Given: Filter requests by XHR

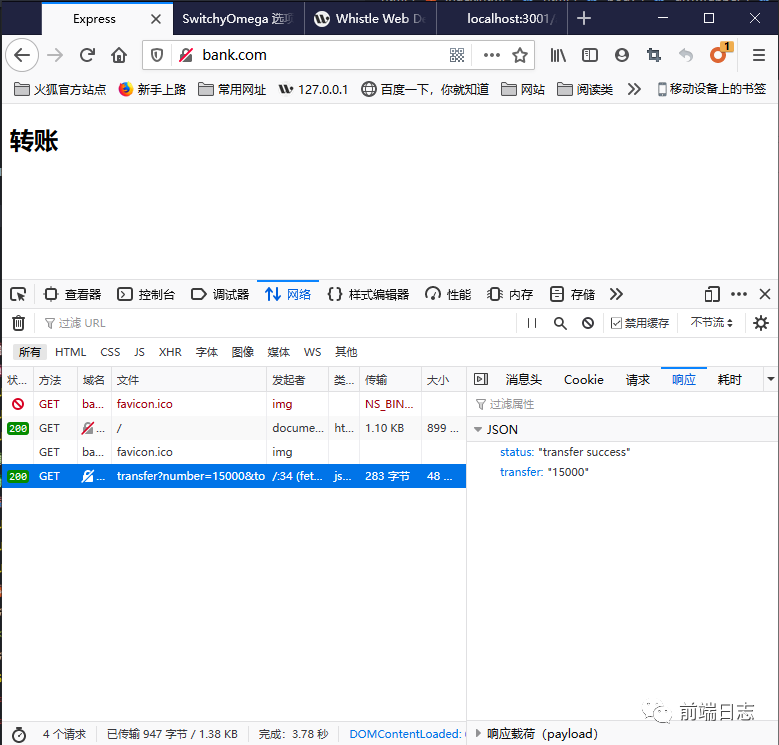Looking at the screenshot, I should point(170,352).
